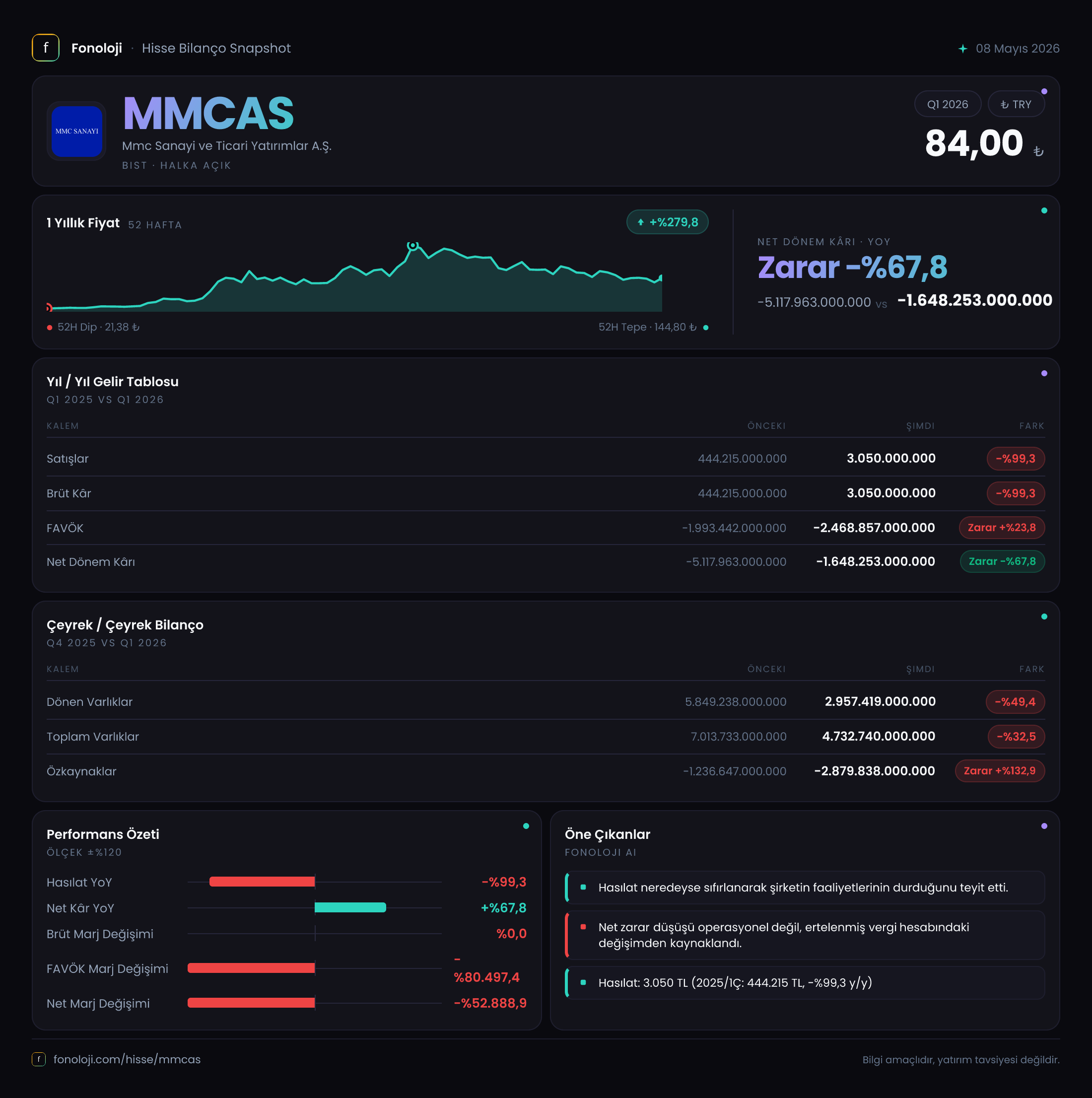Click the green status dot in Performans Özeti card
Screen dimensions: 1092x1098
click(526, 826)
